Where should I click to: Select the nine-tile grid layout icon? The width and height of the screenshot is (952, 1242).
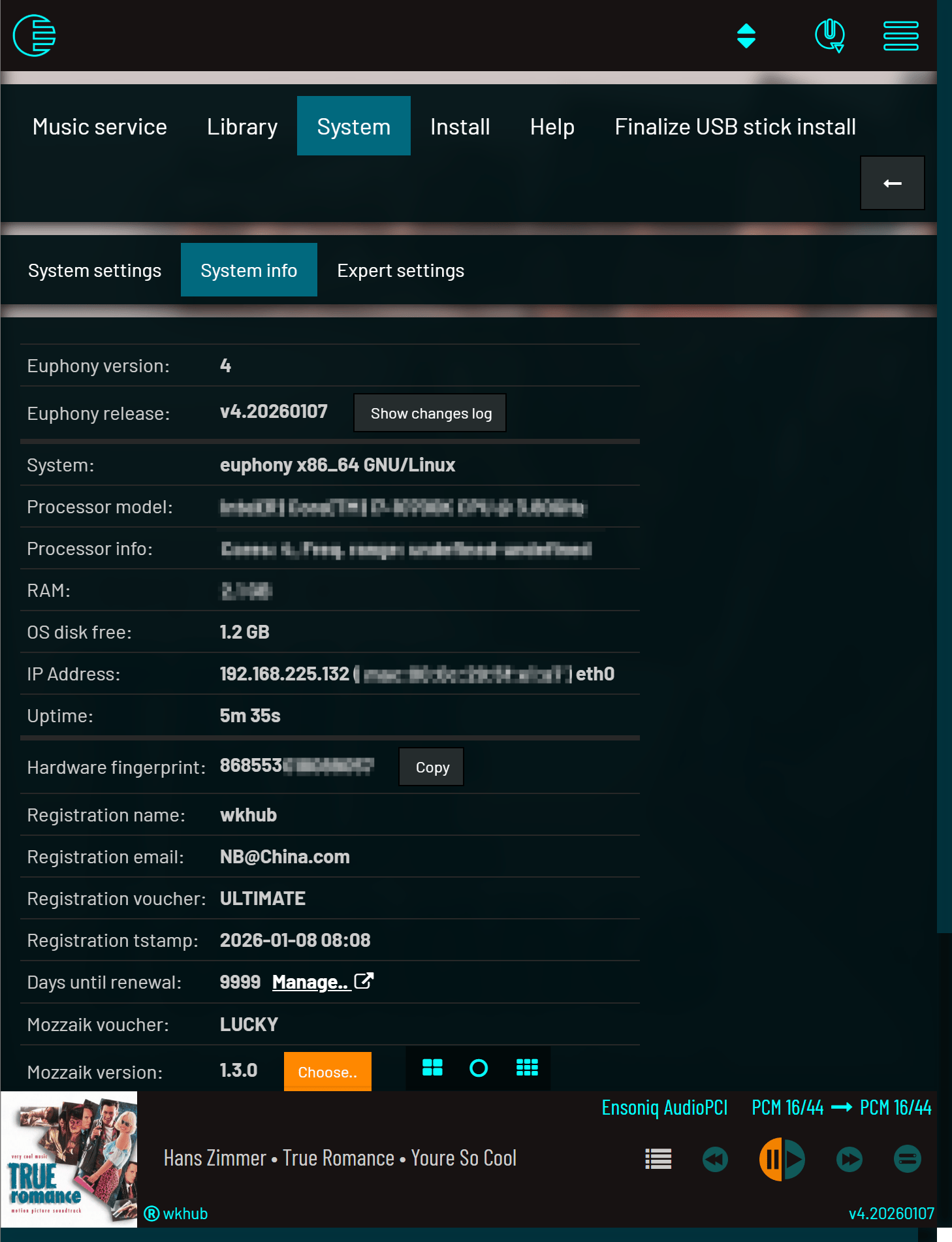tap(527, 1068)
